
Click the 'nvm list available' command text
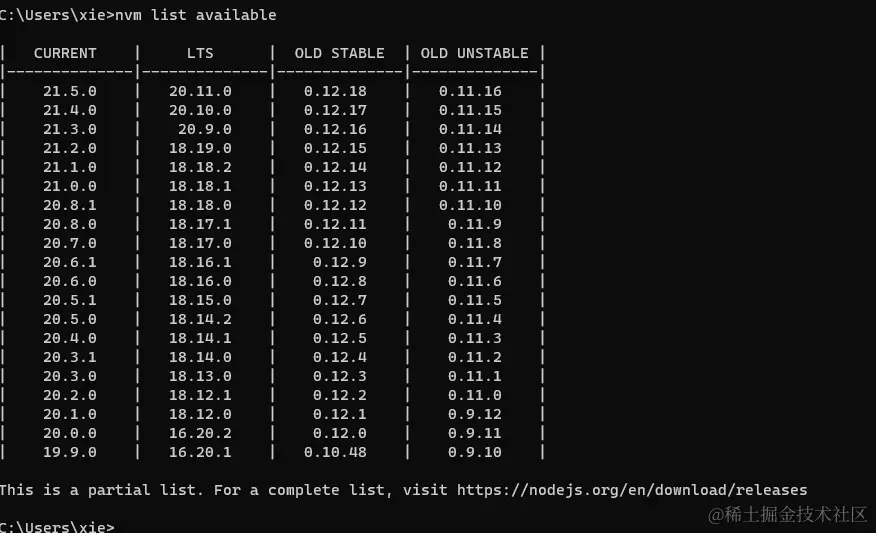point(196,15)
